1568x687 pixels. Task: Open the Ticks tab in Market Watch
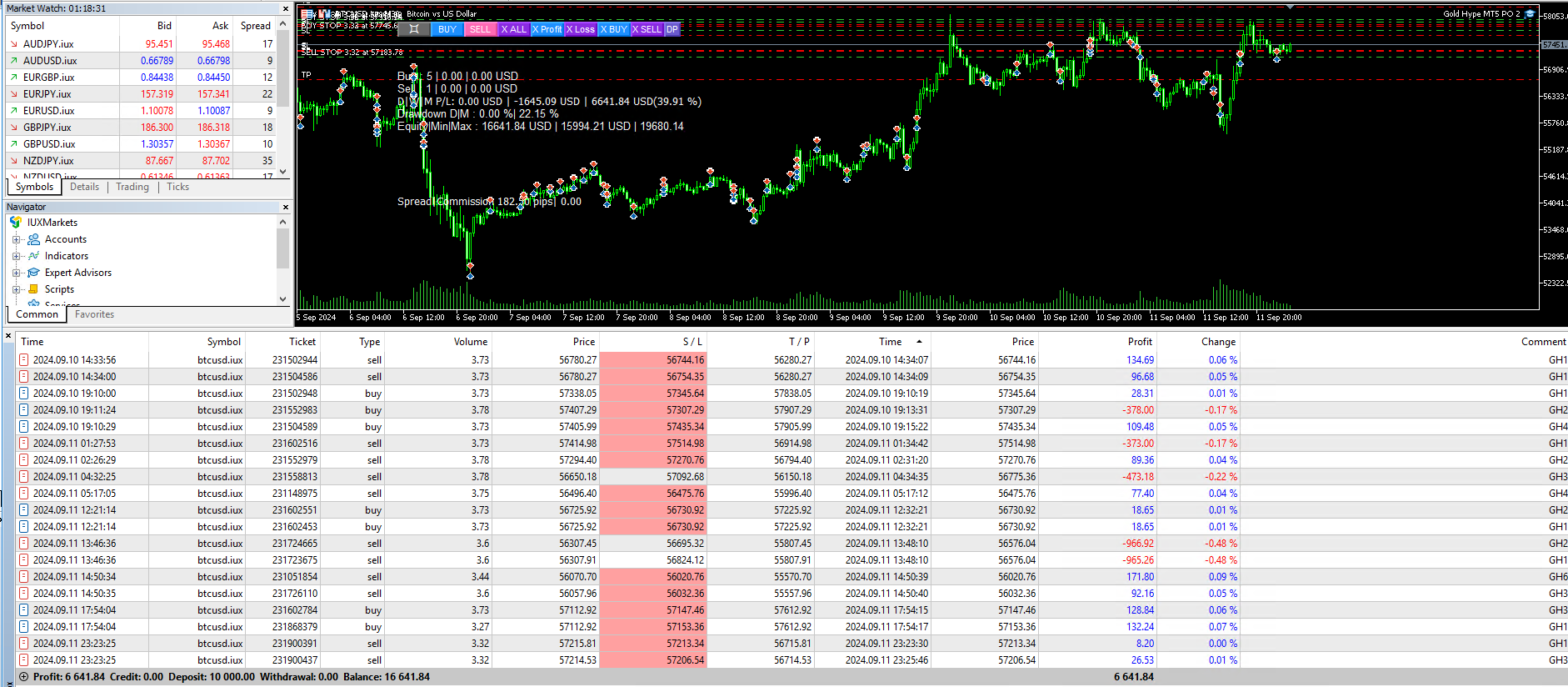click(x=177, y=188)
